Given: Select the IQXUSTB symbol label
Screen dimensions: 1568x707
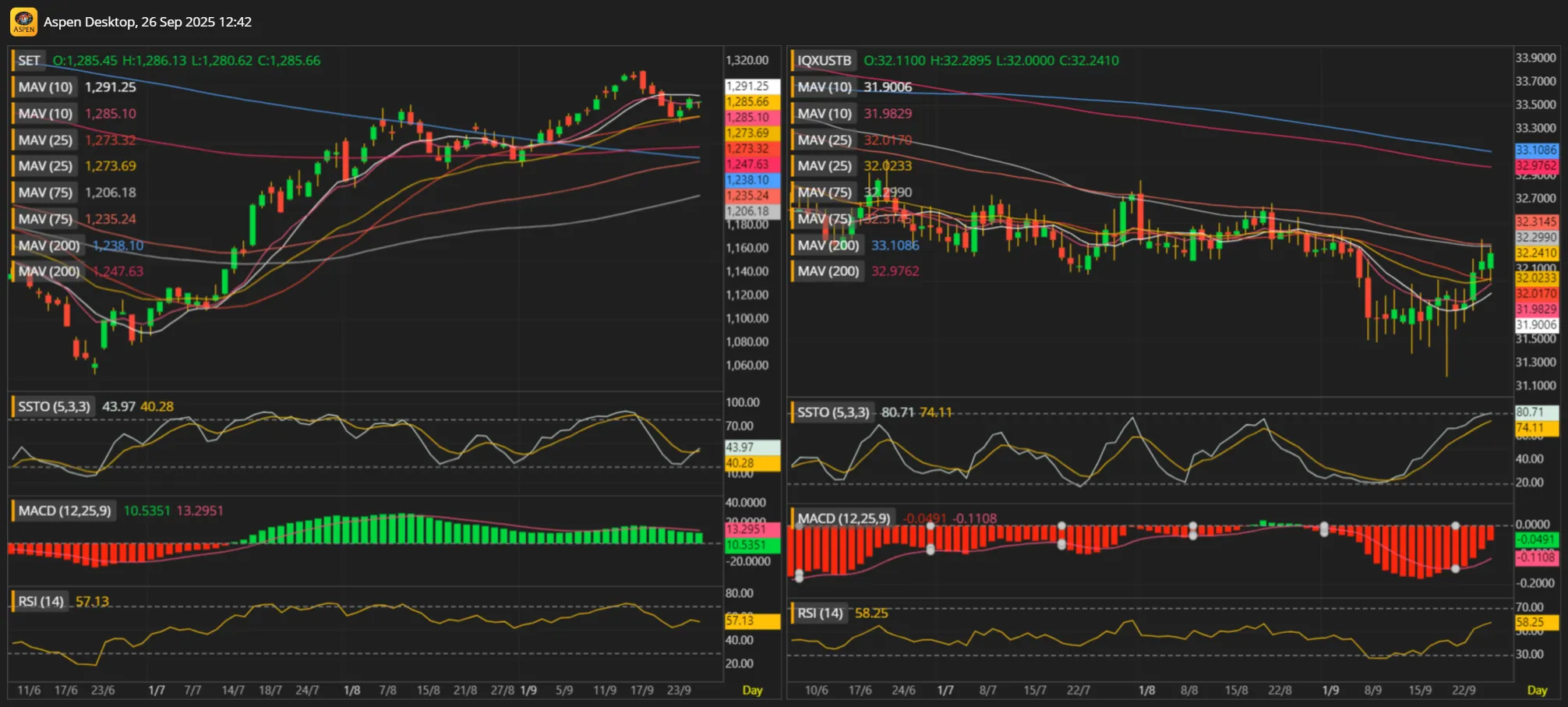Looking at the screenshot, I should (x=824, y=61).
